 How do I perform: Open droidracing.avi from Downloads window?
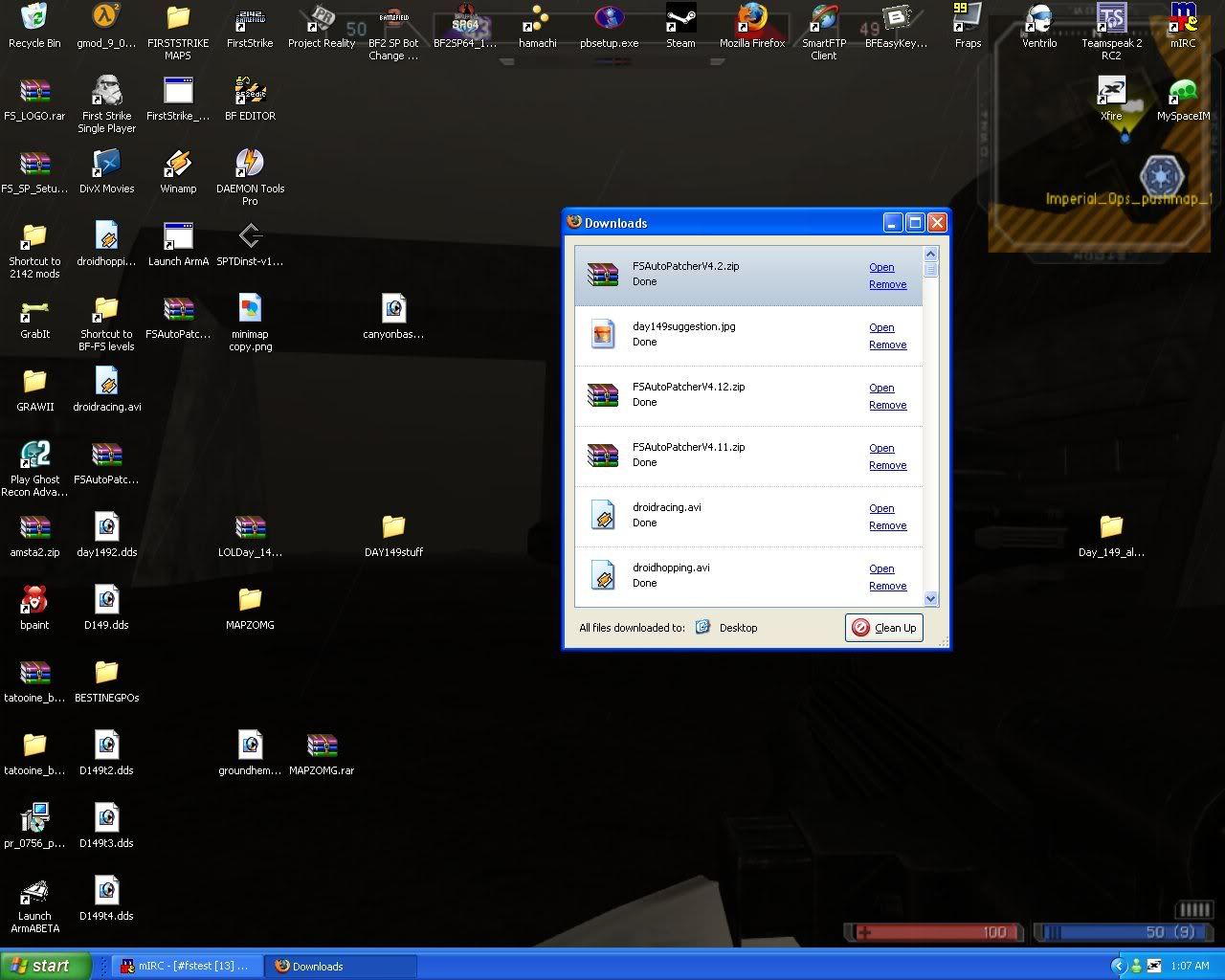(881, 509)
